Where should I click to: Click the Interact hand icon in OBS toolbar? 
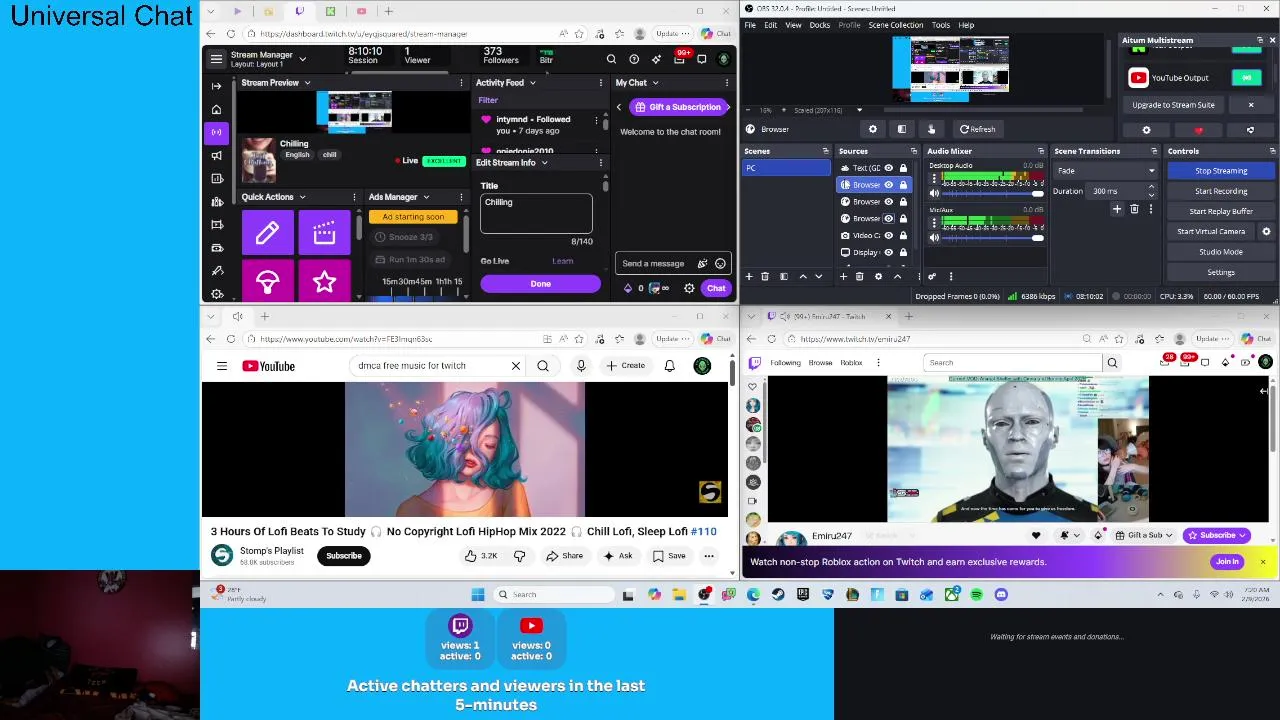coord(931,129)
